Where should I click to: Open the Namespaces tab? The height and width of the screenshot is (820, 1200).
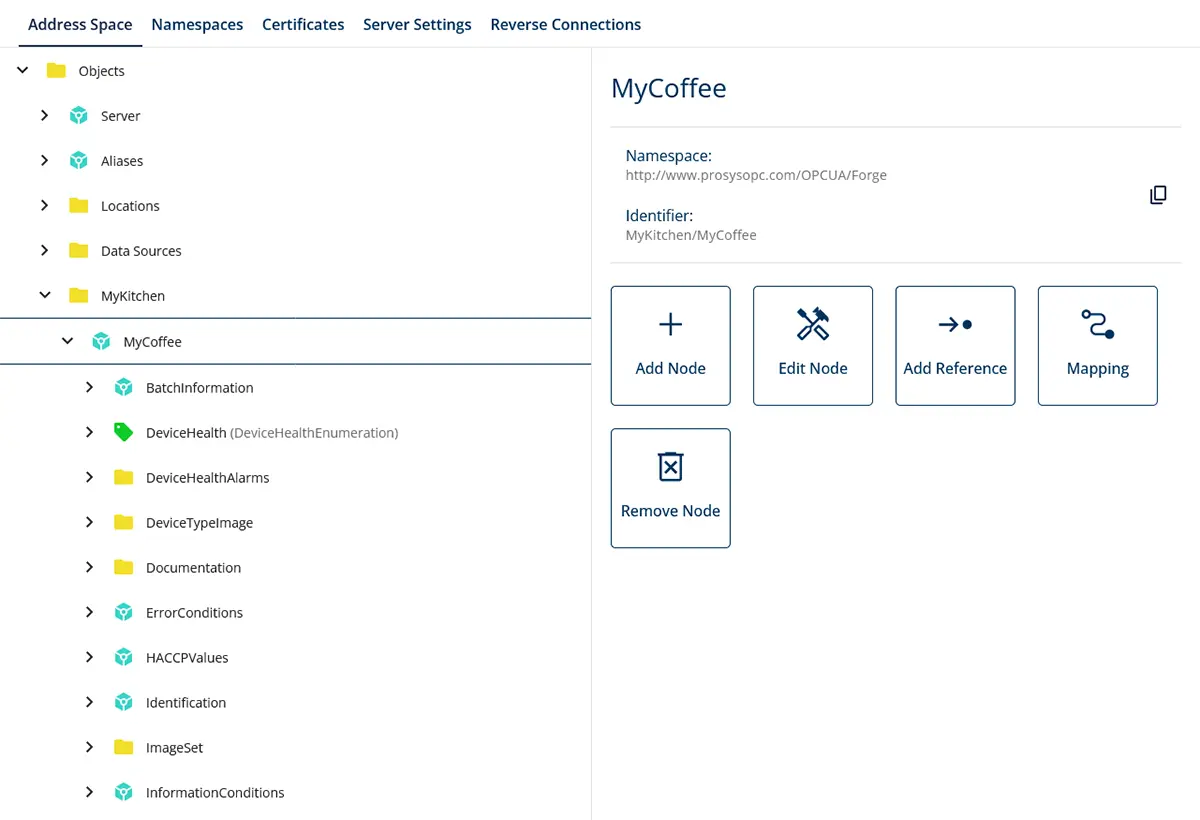tap(197, 24)
